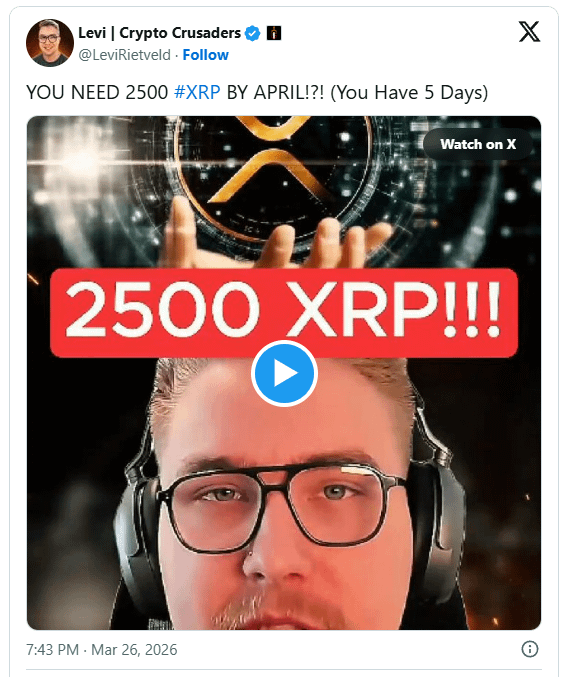Click the hand holding the XRP coin
This screenshot has height=677, width=565.
pyautogui.click(x=276, y=237)
